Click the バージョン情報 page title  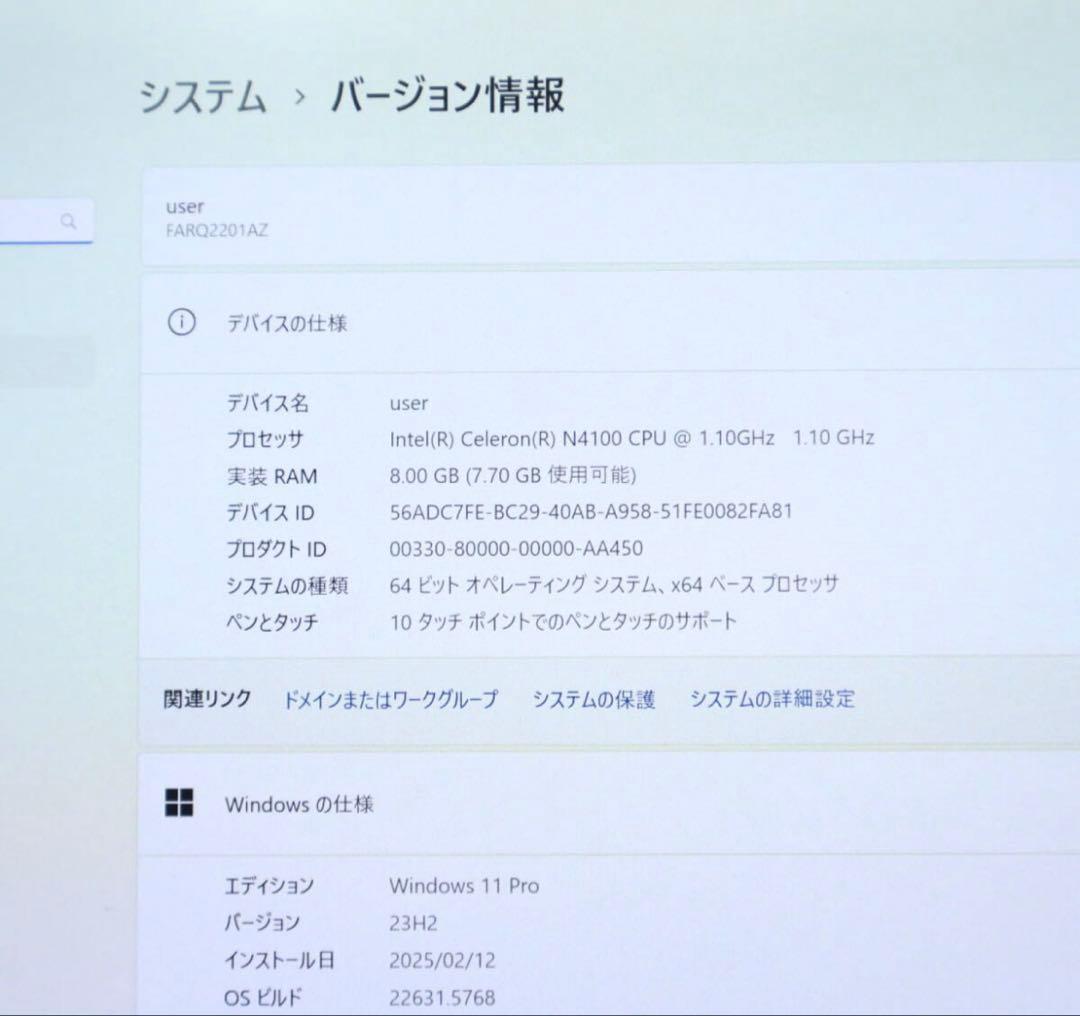(x=447, y=96)
